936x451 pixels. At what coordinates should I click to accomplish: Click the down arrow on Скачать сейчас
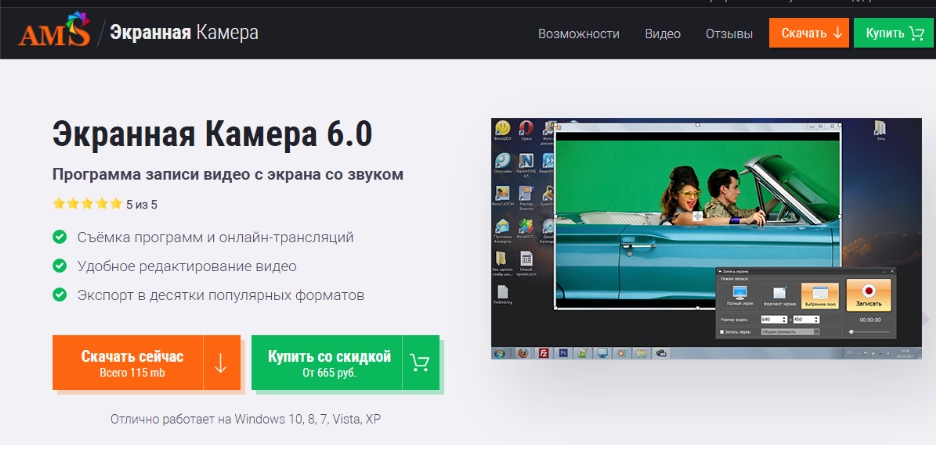click(221, 362)
